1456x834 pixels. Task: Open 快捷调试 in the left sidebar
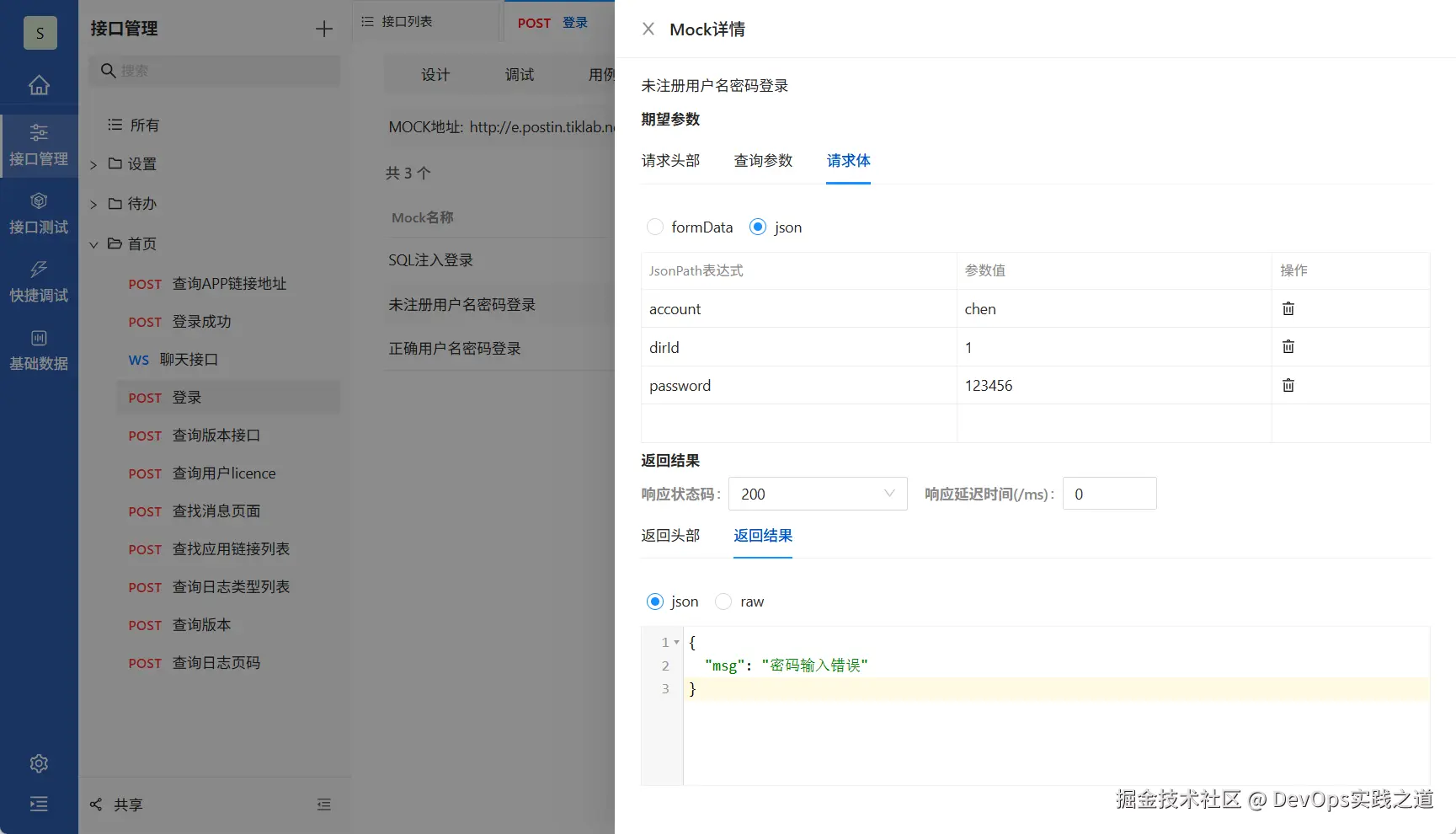pyautogui.click(x=39, y=282)
